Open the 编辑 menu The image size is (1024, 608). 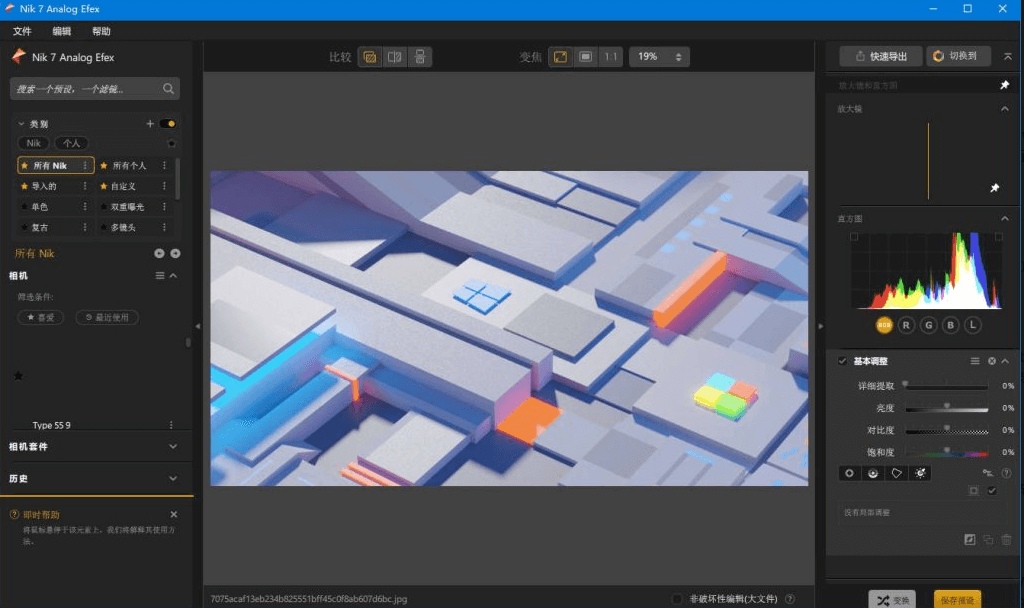(x=61, y=31)
